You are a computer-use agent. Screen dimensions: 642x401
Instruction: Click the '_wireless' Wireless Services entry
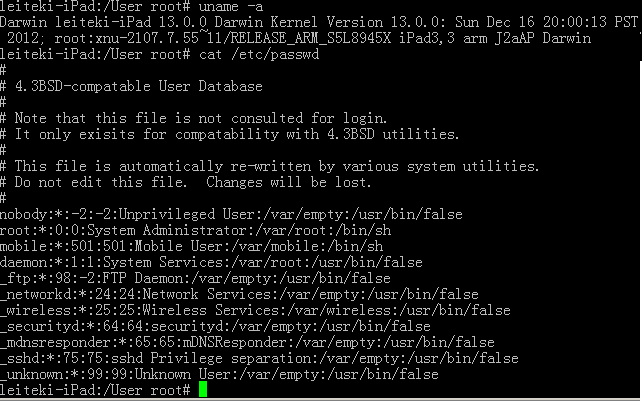coord(255,310)
